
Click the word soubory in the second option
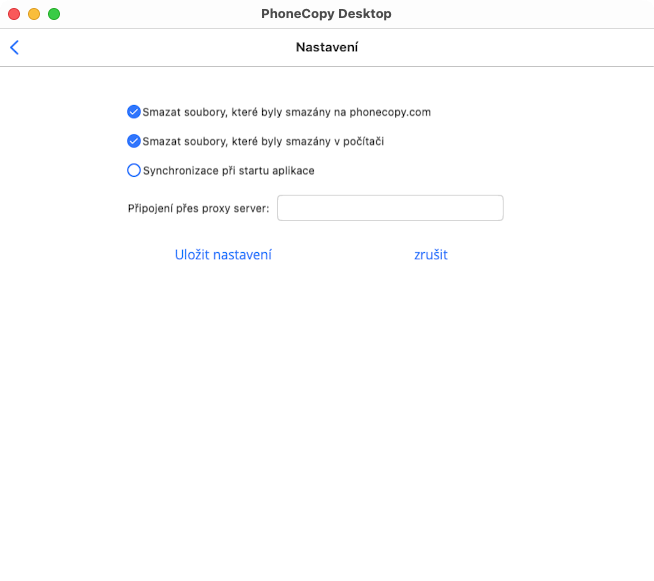pyautogui.click(x=205, y=141)
